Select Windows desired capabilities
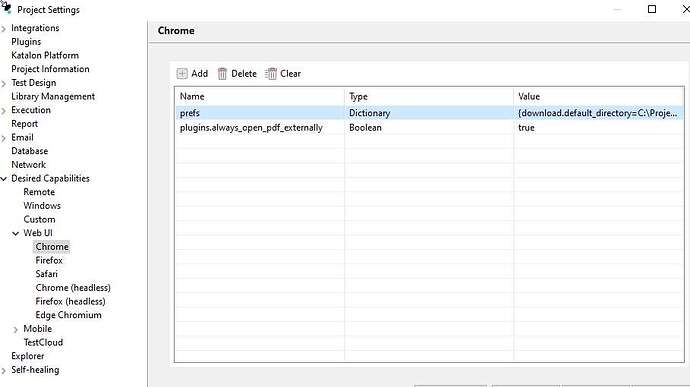The width and height of the screenshot is (690, 387). [x=42, y=206]
